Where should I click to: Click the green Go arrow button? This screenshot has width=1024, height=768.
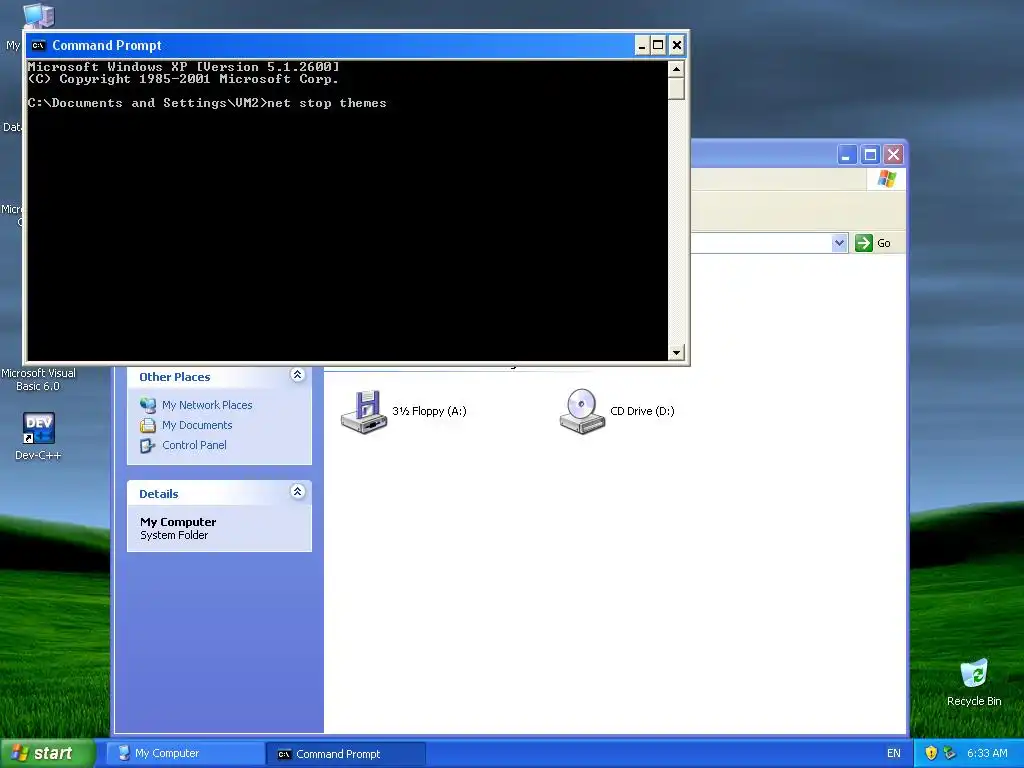tap(863, 243)
